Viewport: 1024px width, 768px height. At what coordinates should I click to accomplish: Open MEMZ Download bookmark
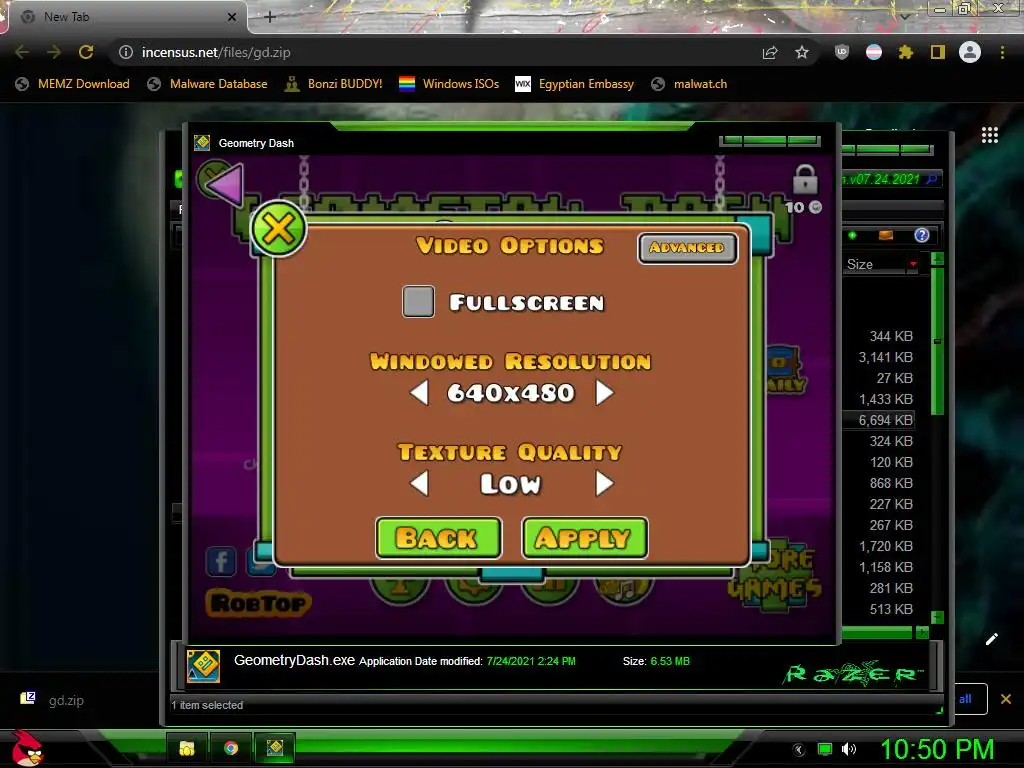click(72, 84)
